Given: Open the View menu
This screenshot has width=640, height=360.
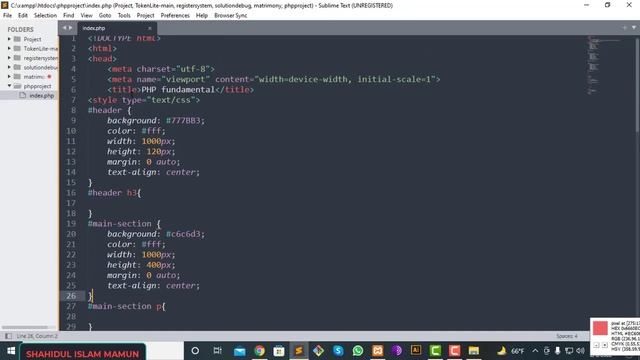Looking at the screenshot, I should tap(87, 16).
